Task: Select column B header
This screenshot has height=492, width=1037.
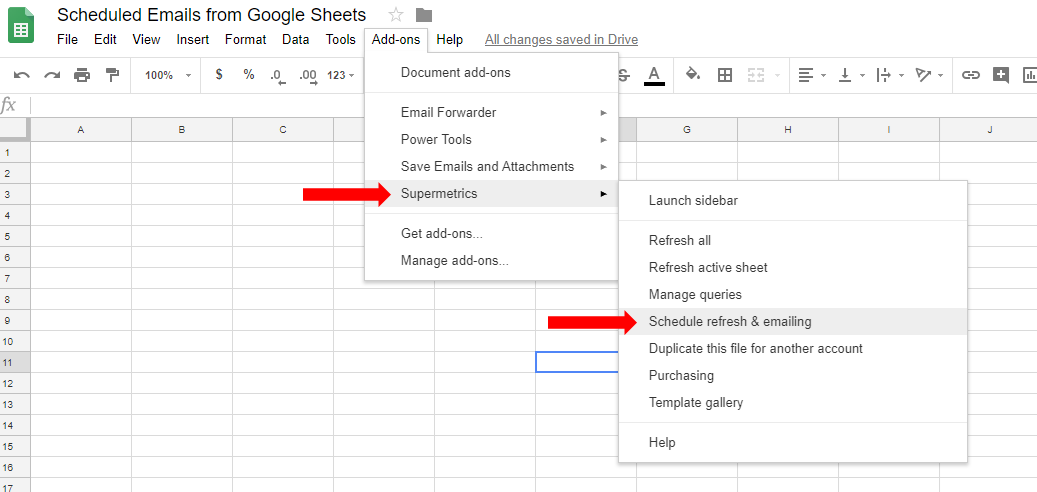Action: [x=182, y=130]
